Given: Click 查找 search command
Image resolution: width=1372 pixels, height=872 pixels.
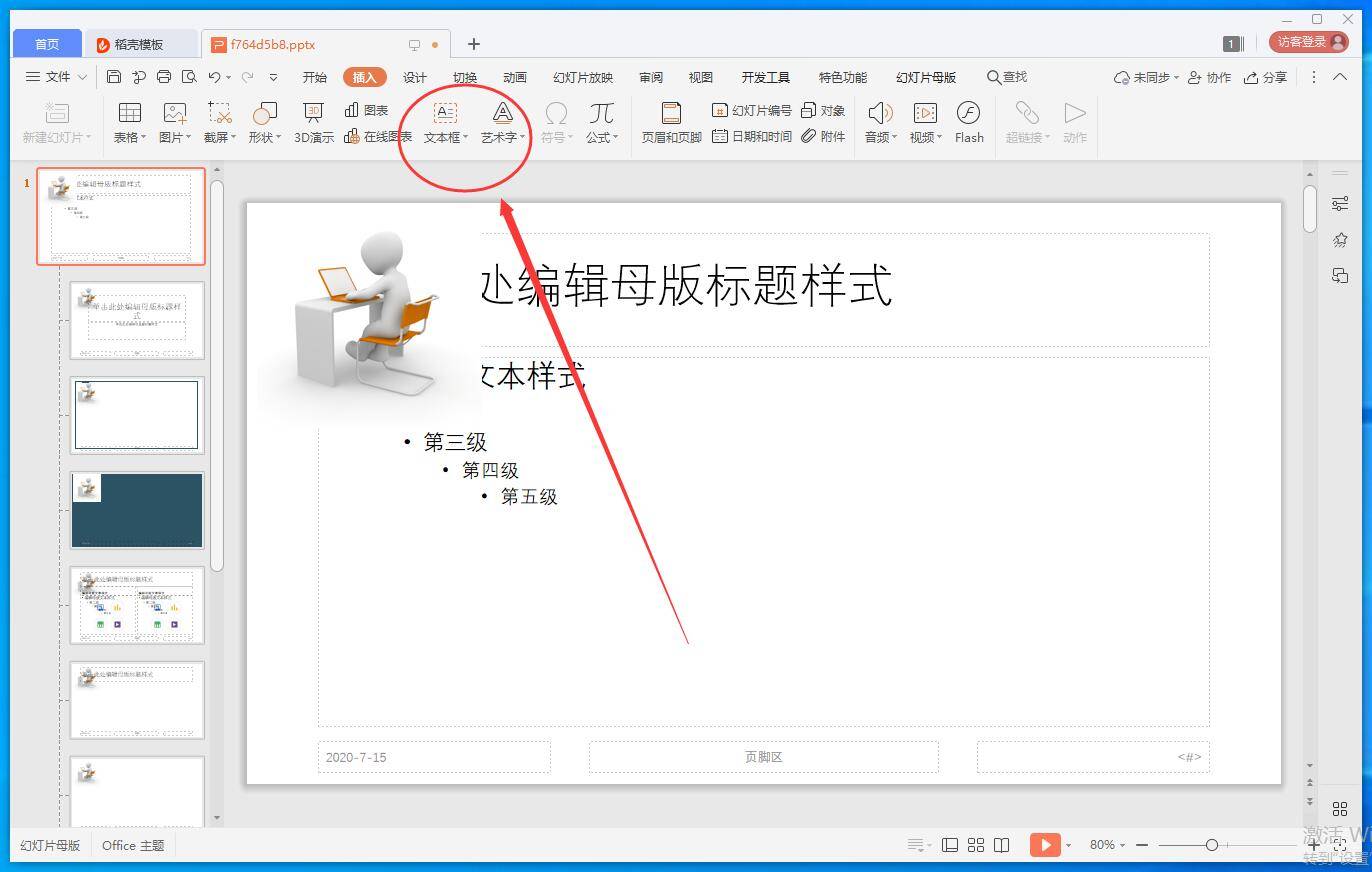Looking at the screenshot, I should click(1007, 77).
